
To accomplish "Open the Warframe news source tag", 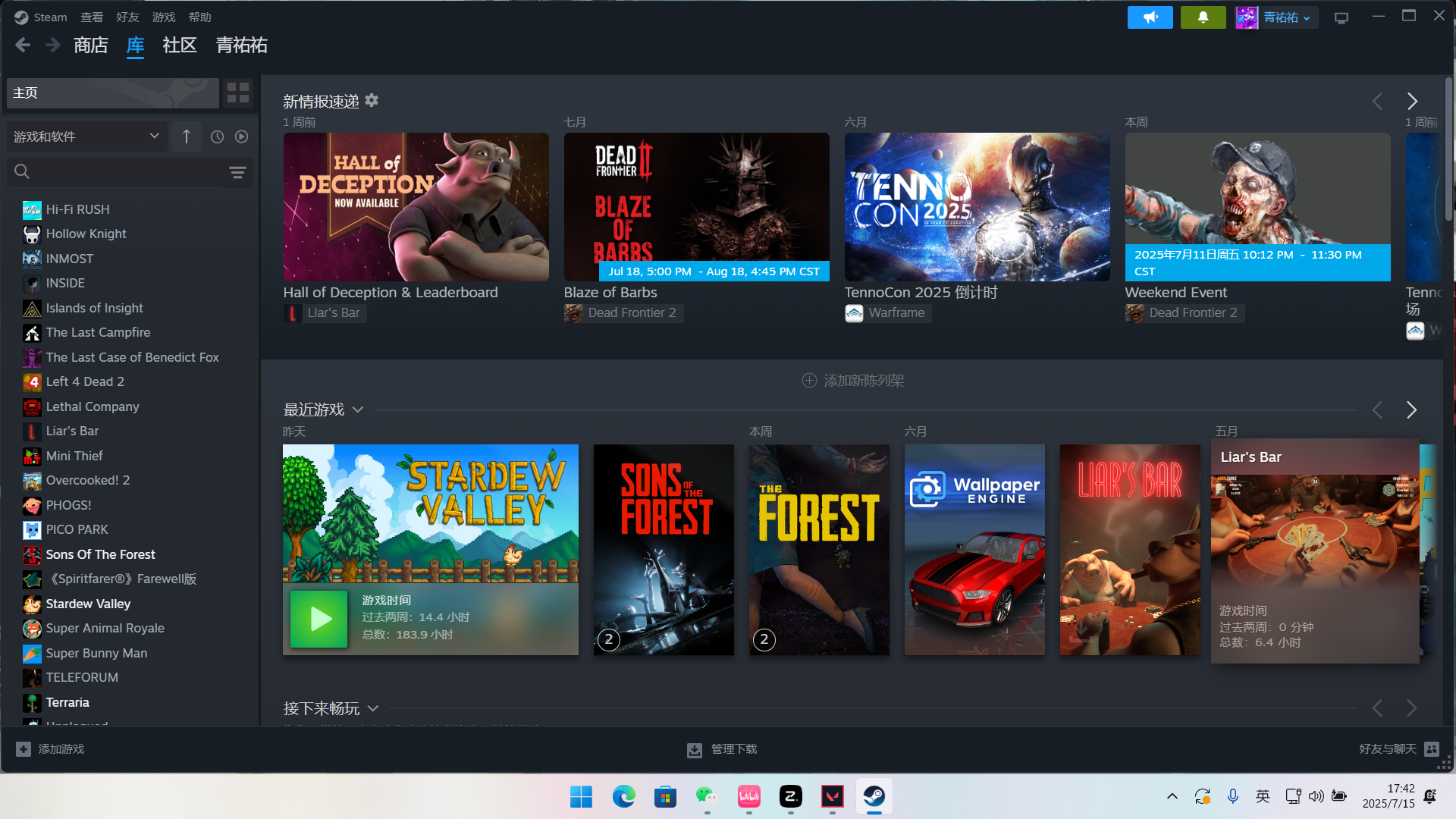I will [x=888, y=313].
